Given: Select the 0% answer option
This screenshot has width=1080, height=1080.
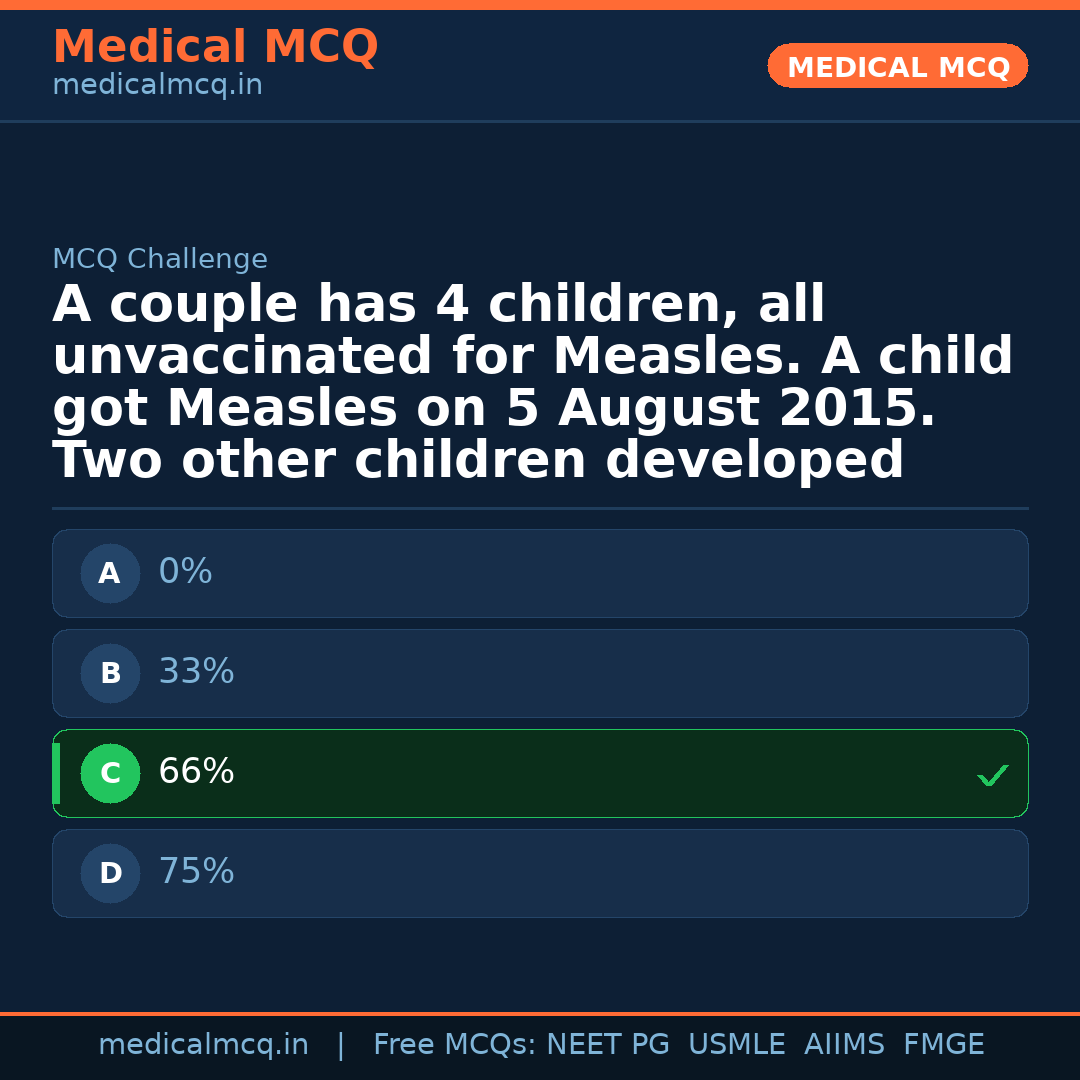Looking at the screenshot, I should [x=540, y=573].
